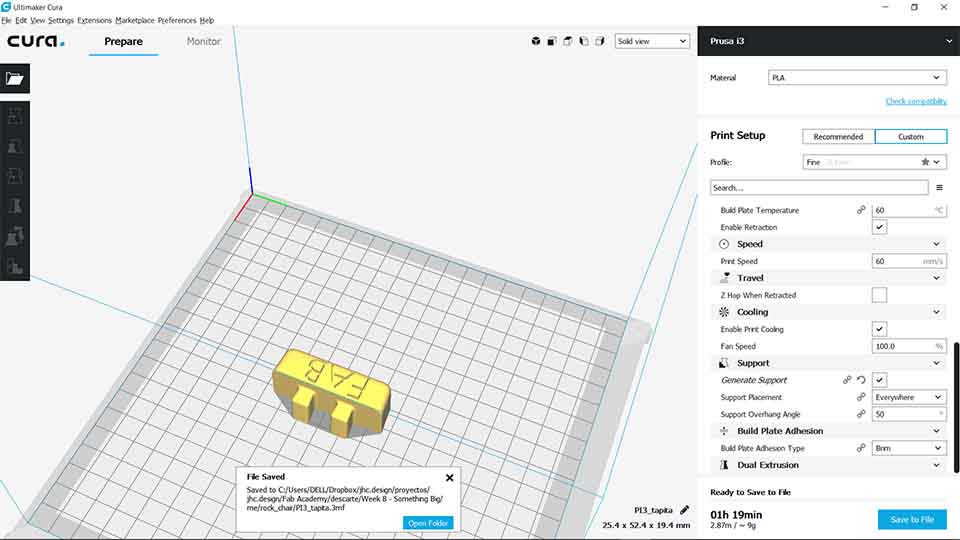Click the Save to File button
This screenshot has height=540, width=960.
(x=912, y=519)
